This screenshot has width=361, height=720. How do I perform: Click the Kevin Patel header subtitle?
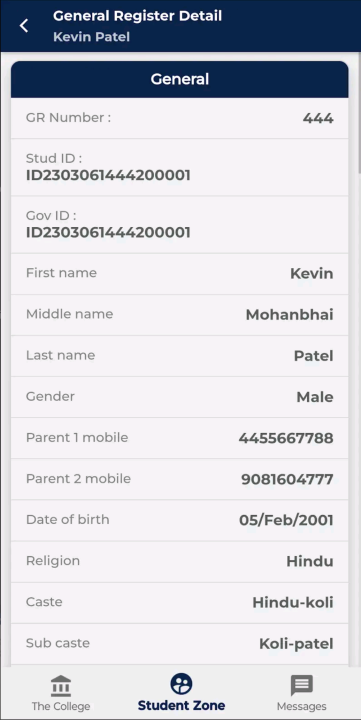pos(91,37)
